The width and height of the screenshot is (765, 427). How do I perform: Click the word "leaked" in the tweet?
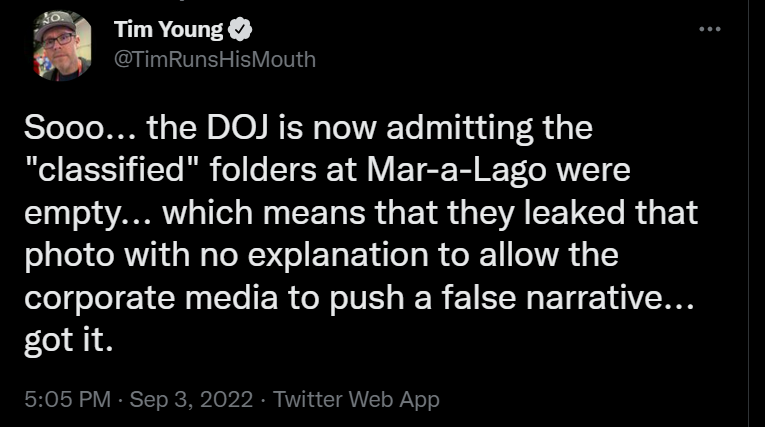[x=578, y=214]
